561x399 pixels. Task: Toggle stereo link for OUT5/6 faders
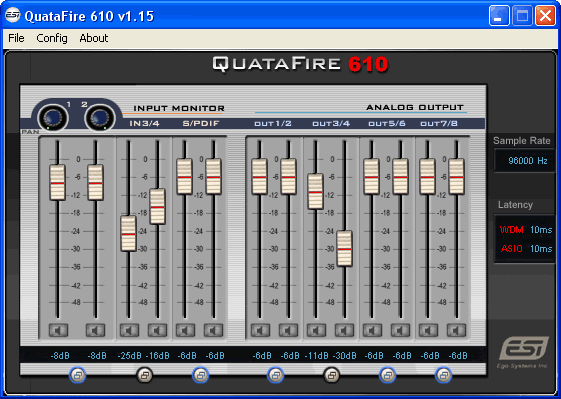(387, 375)
